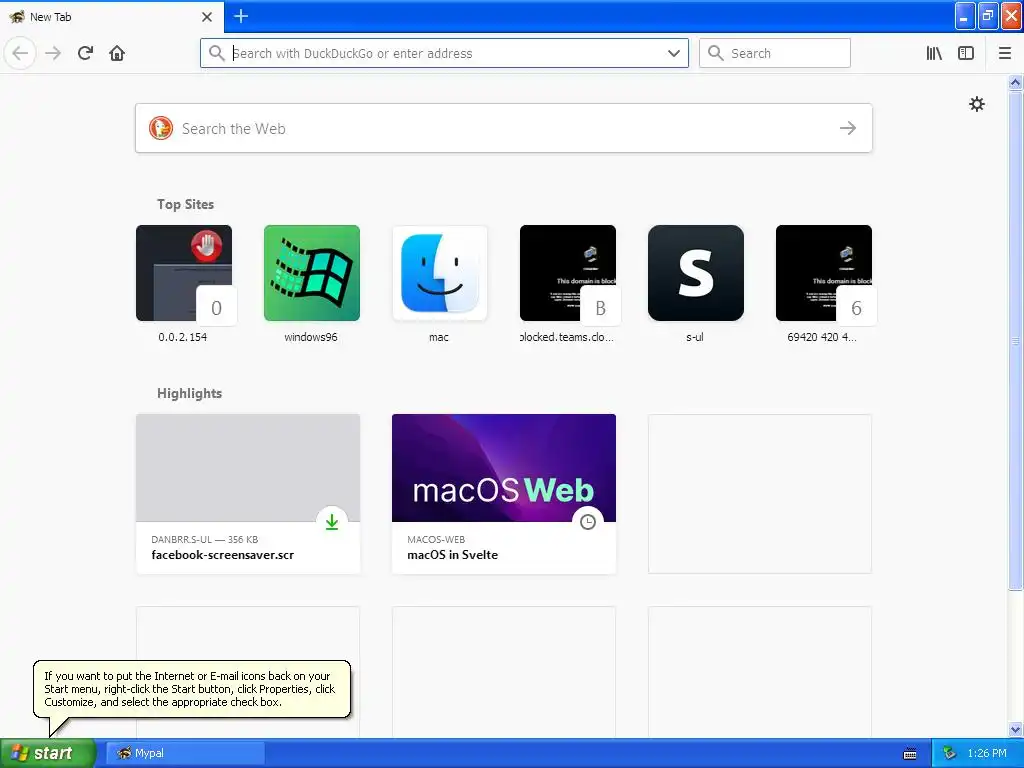The image size is (1024, 768).
Task: Focus the toolbar Search field
Action: [775, 53]
